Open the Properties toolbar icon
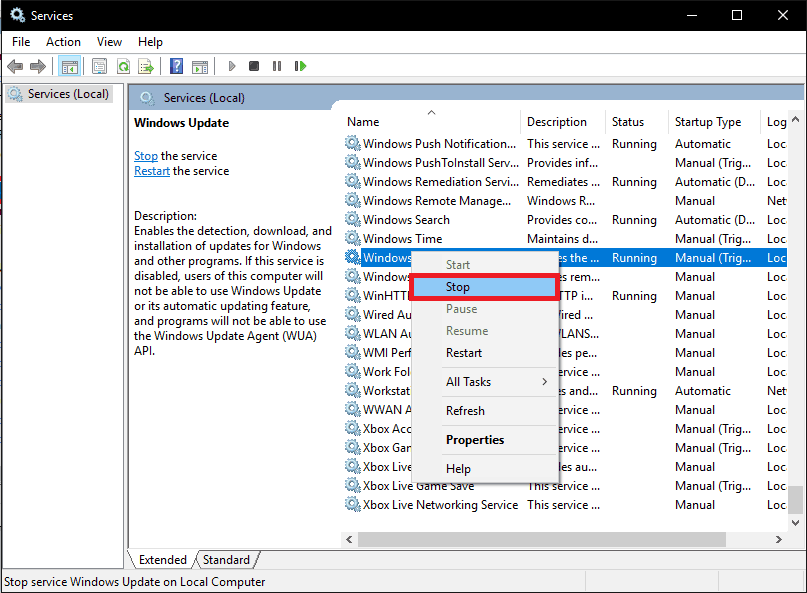The width and height of the screenshot is (807, 593). [99, 66]
